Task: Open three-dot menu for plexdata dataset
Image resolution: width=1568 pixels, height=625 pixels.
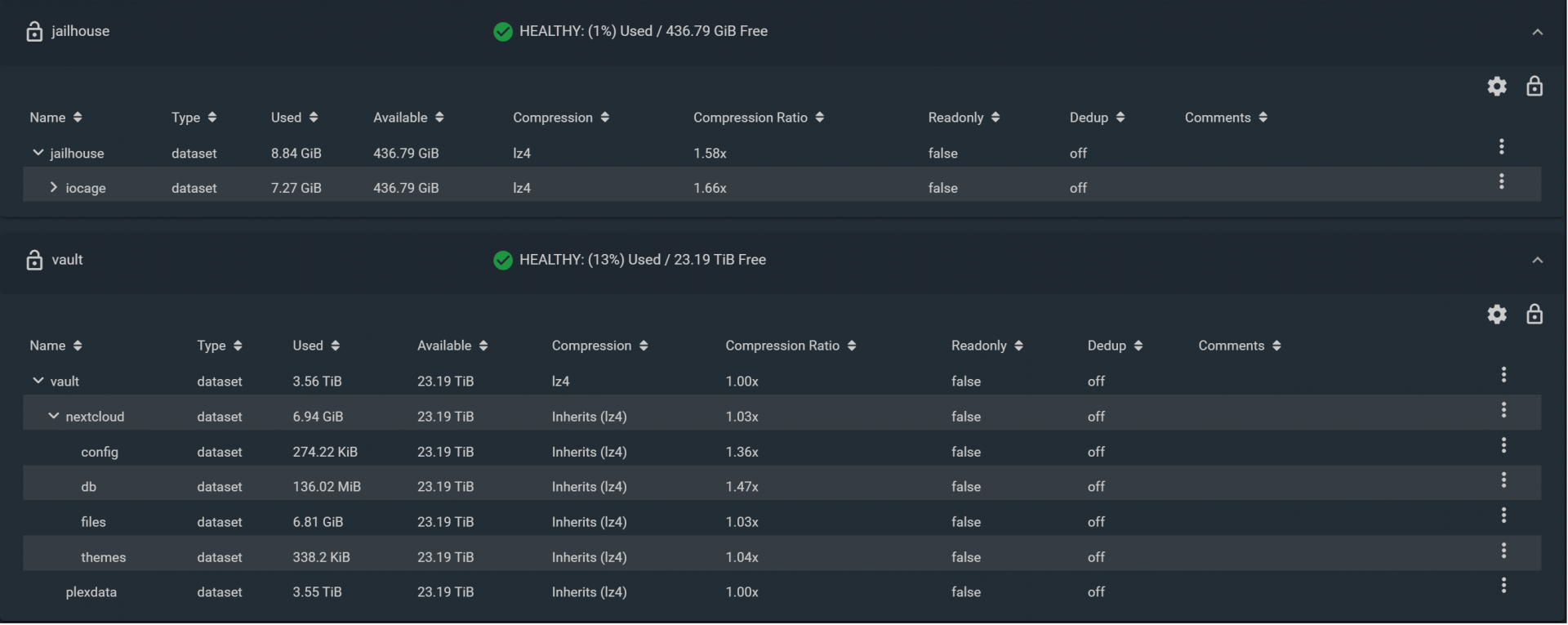Action: (x=1503, y=586)
